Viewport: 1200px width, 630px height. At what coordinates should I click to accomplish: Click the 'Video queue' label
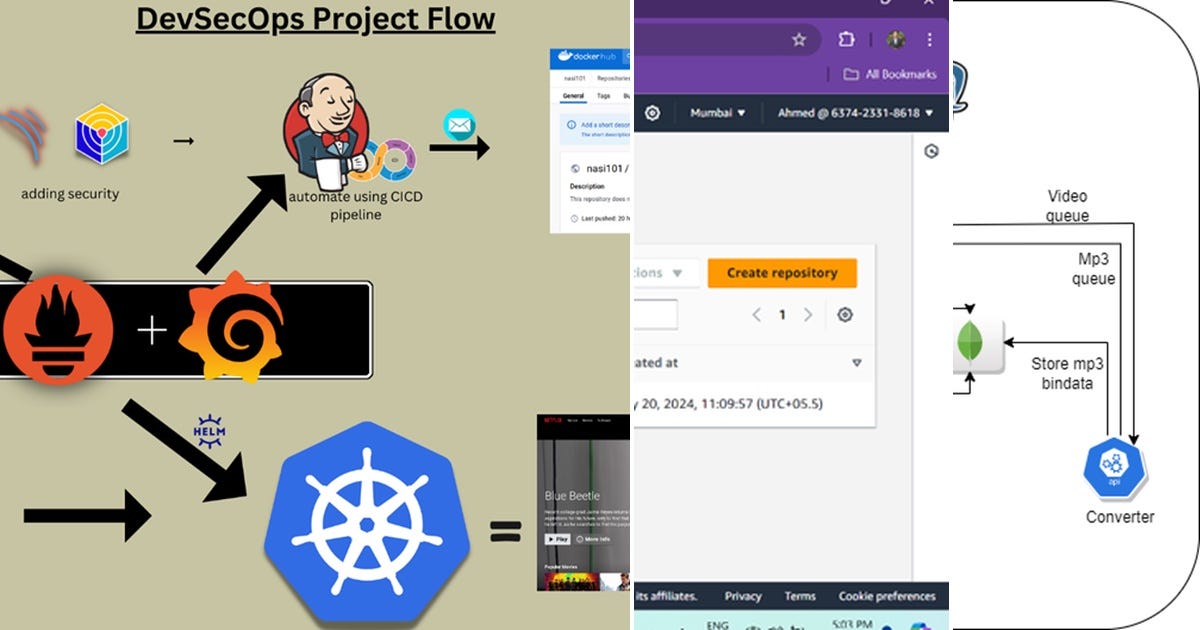coord(1067,206)
